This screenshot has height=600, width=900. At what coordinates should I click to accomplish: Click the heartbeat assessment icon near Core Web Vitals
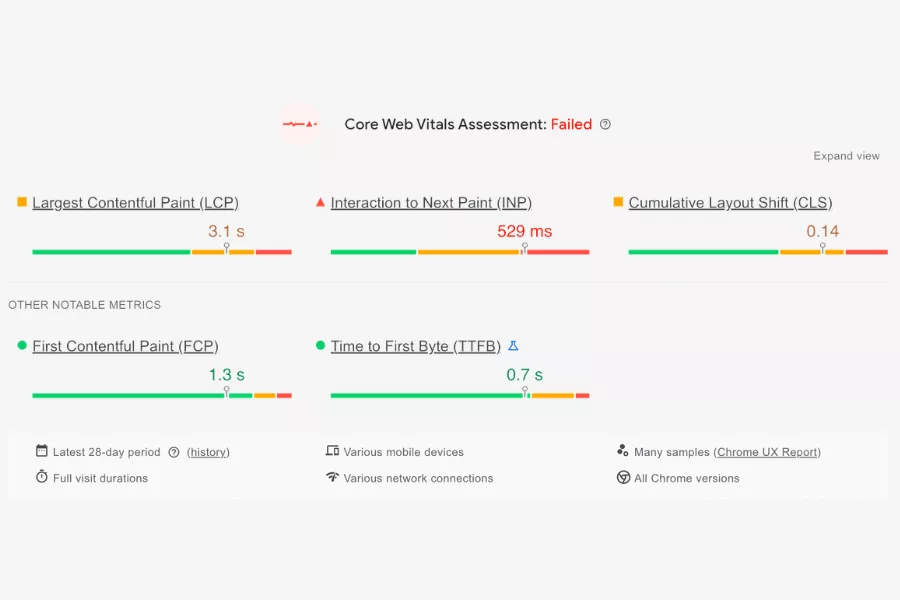click(302, 122)
